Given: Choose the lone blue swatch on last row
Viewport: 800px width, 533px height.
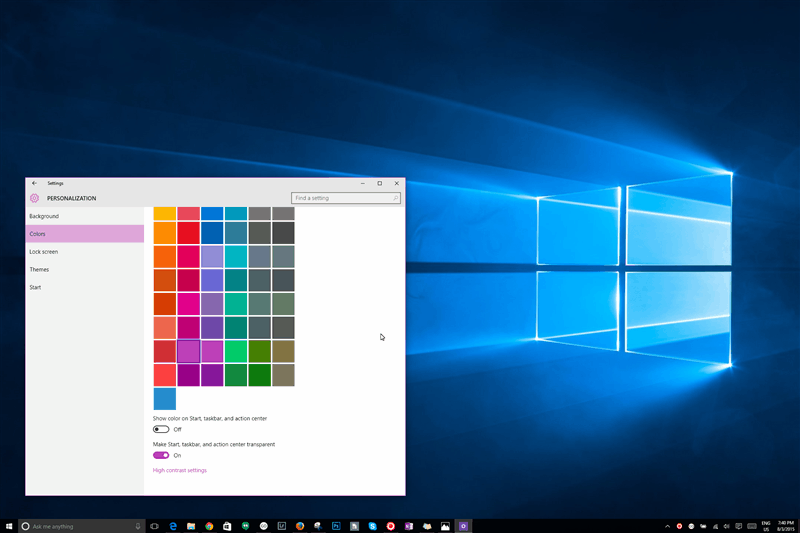Looking at the screenshot, I should (x=165, y=399).
